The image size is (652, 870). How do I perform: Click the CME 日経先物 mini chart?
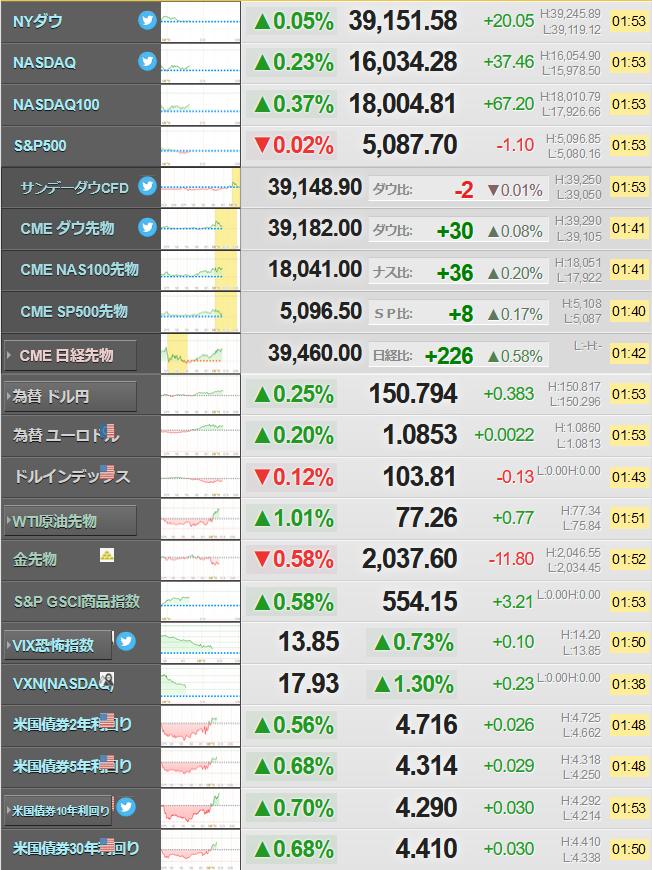(x=200, y=353)
